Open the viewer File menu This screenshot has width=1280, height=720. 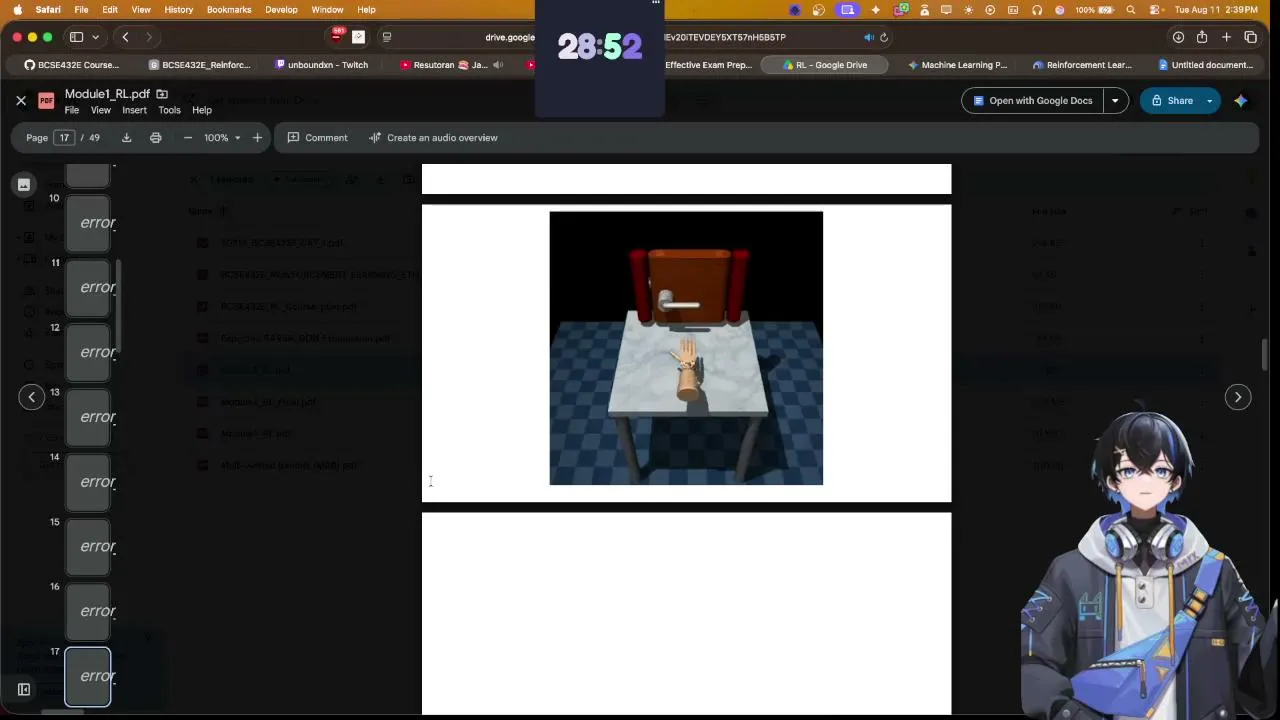[72, 110]
